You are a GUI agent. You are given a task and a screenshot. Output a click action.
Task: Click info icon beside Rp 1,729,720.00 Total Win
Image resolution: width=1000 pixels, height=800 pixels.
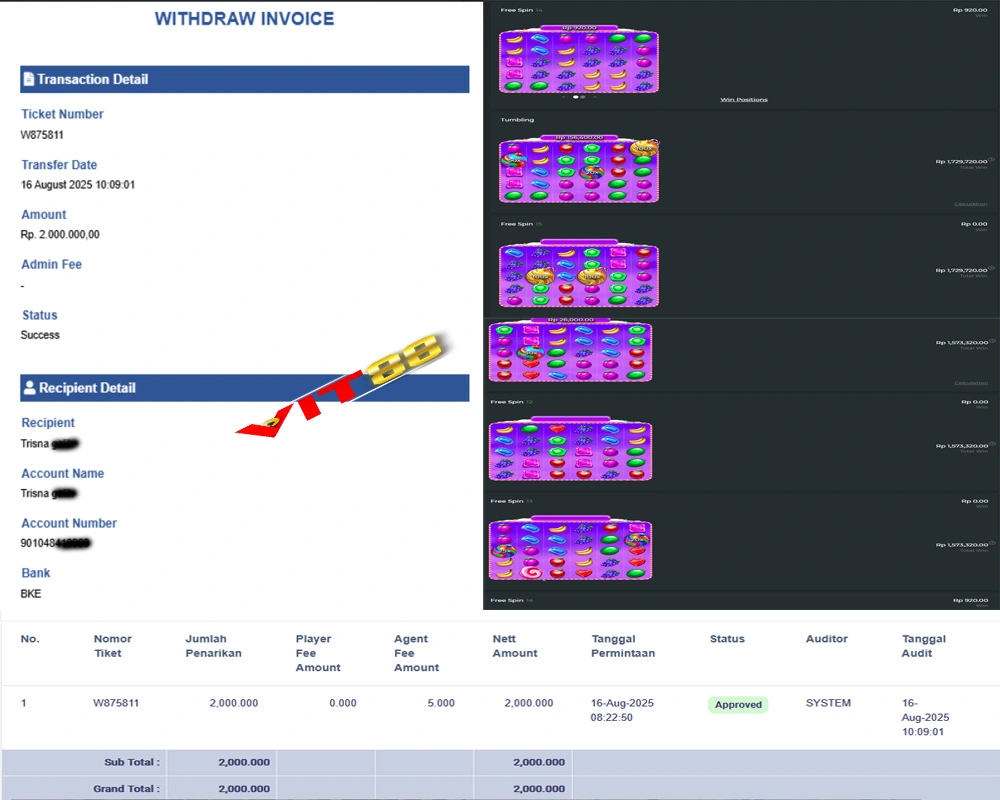tap(992, 159)
